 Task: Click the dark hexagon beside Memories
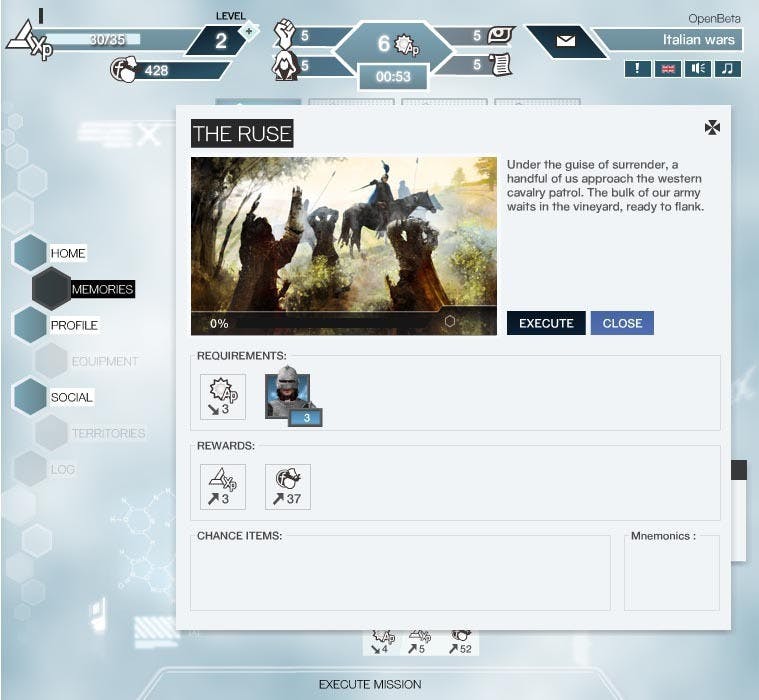[x=51, y=289]
